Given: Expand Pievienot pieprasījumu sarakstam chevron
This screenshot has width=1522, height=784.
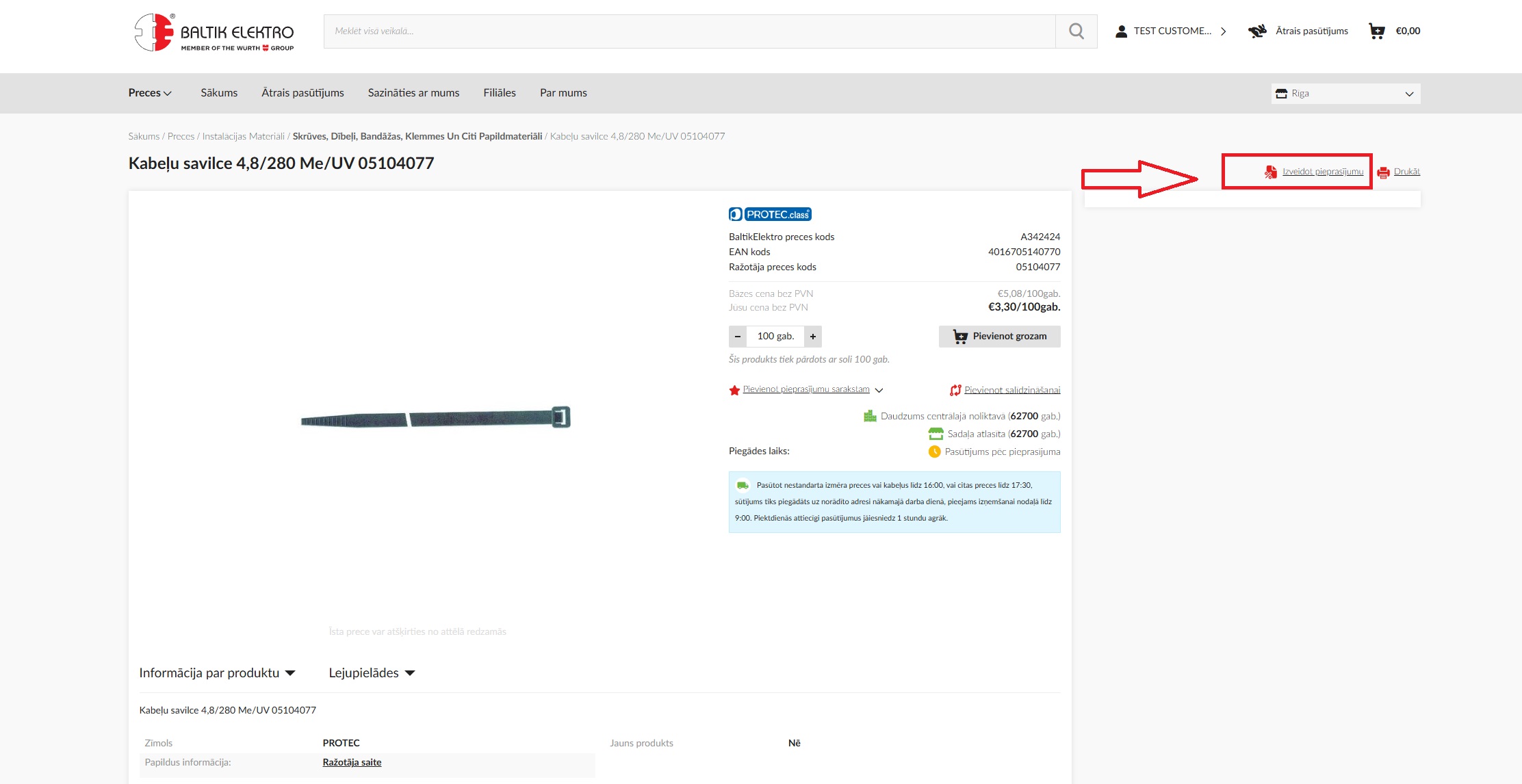Looking at the screenshot, I should (x=879, y=390).
